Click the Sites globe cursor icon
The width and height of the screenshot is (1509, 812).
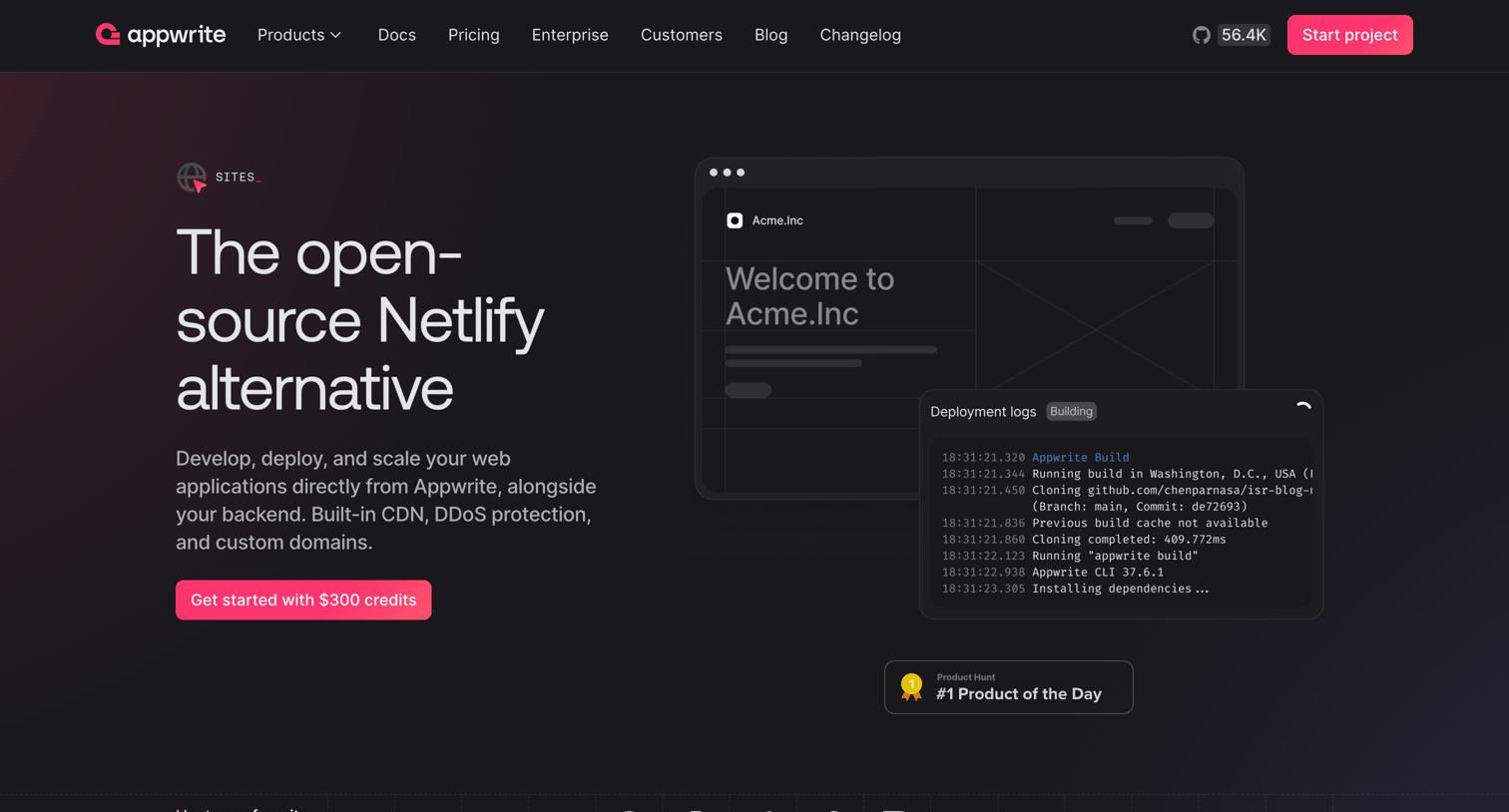pyautogui.click(x=192, y=178)
